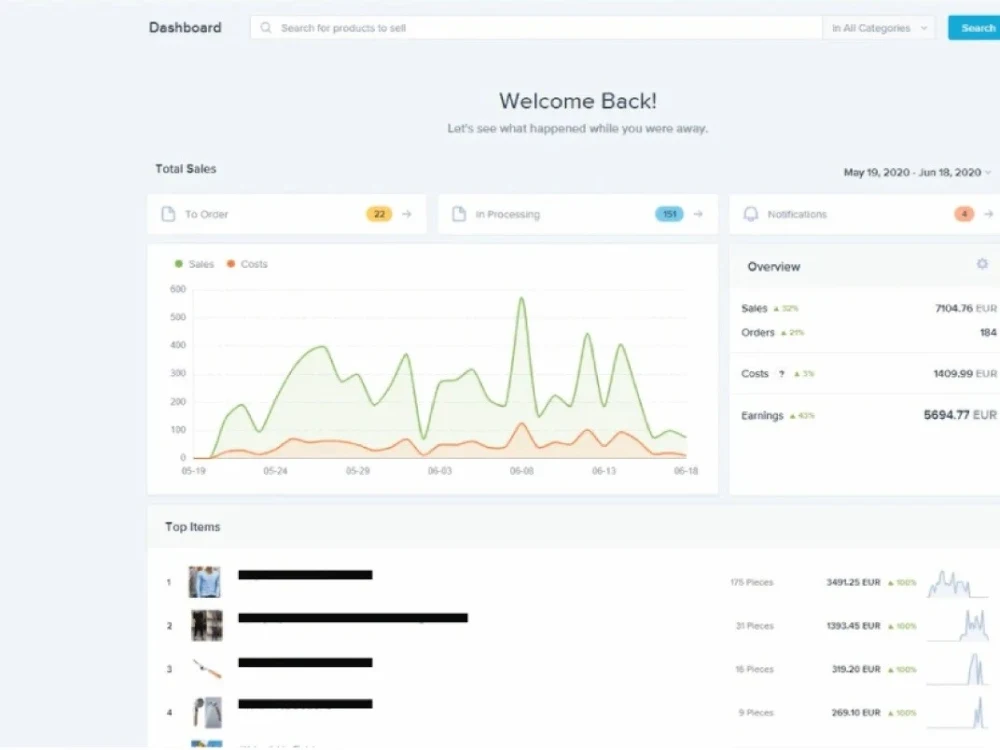
Task: Open the top item 1 blue shirt thumbnail
Action: [205, 582]
